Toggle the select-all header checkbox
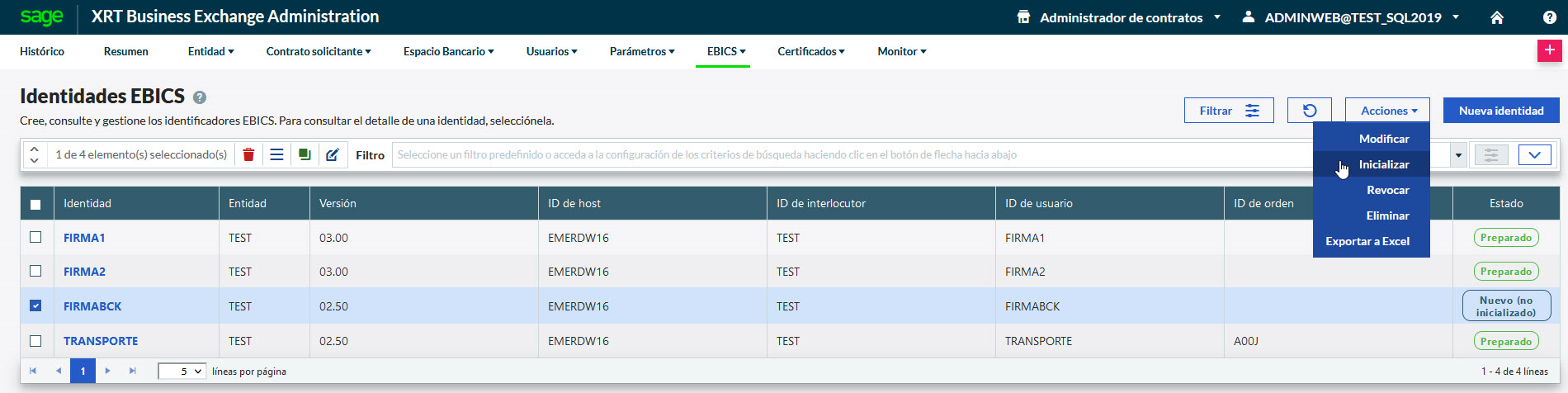This screenshot has width=1568, height=393. point(35,204)
